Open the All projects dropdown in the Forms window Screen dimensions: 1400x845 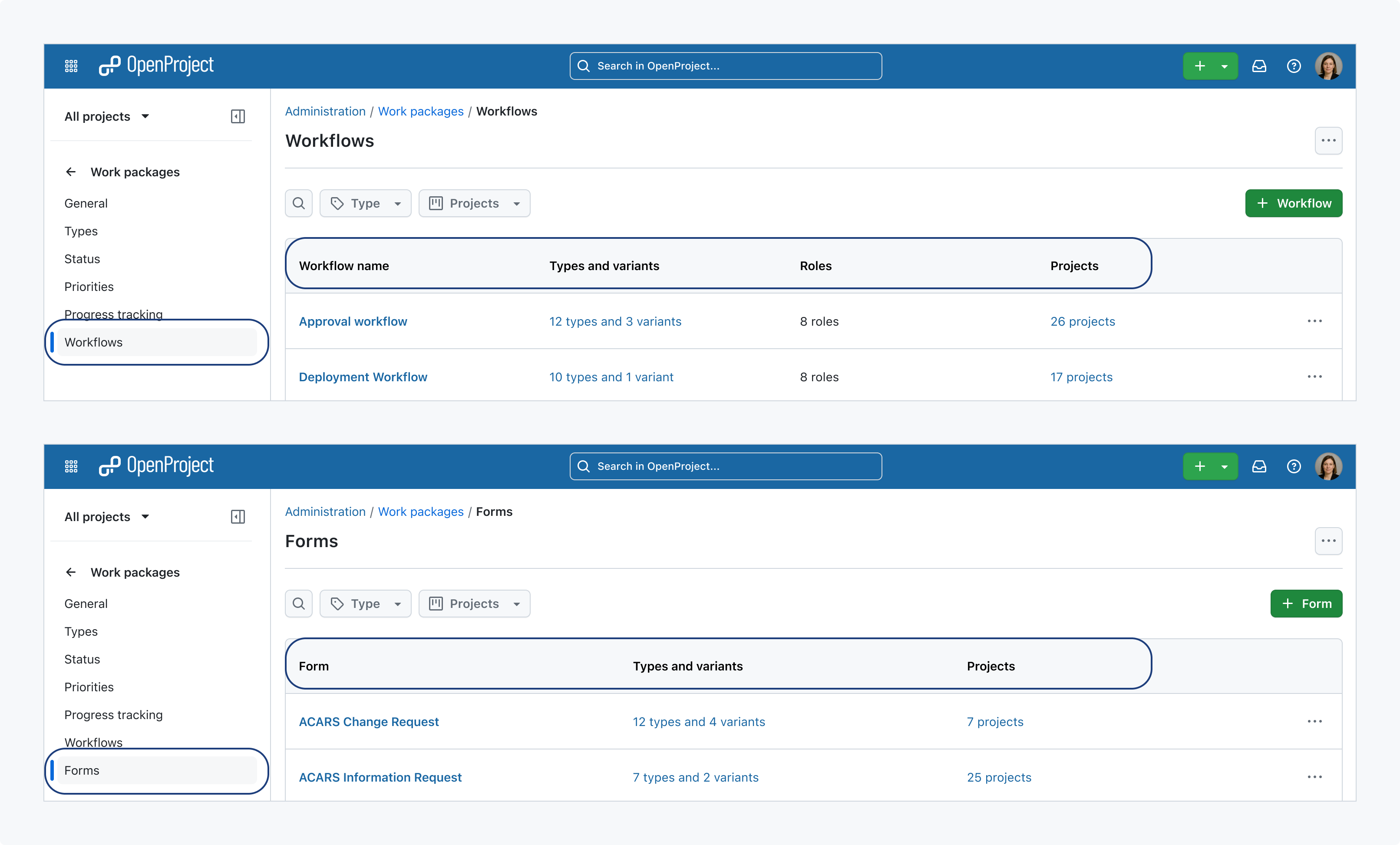click(x=107, y=517)
